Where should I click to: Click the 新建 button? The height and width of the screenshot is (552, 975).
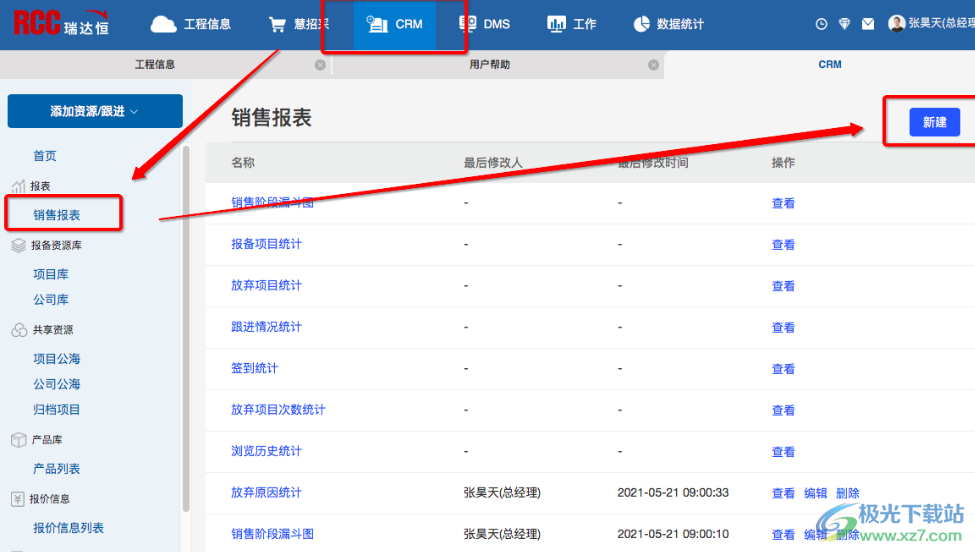pyautogui.click(x=935, y=122)
